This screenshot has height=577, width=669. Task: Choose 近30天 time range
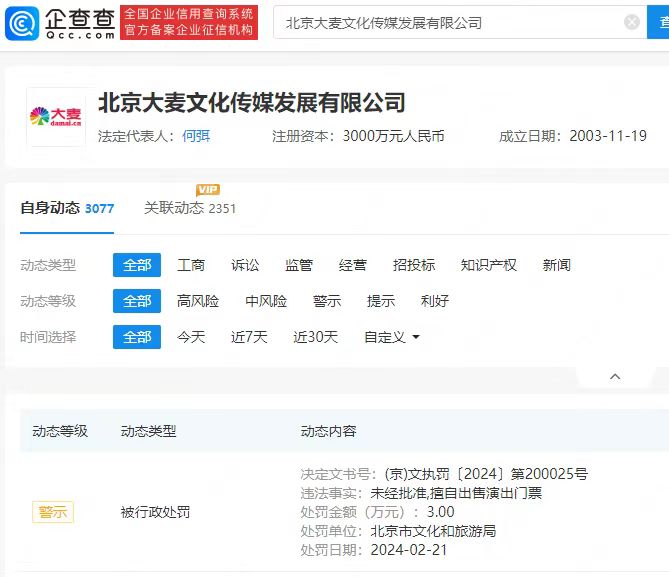[315, 337]
